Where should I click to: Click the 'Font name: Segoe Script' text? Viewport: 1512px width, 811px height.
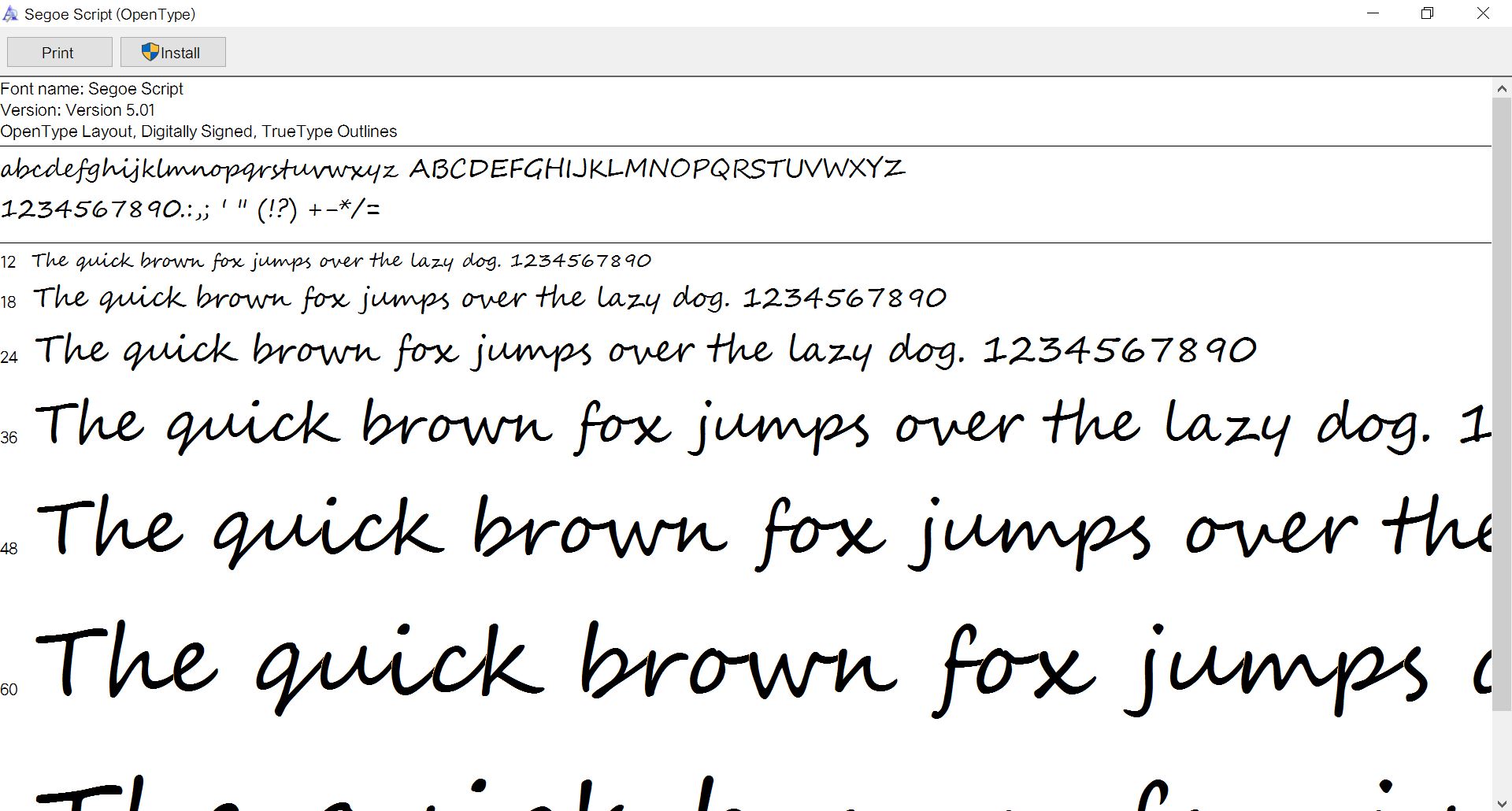coord(92,89)
